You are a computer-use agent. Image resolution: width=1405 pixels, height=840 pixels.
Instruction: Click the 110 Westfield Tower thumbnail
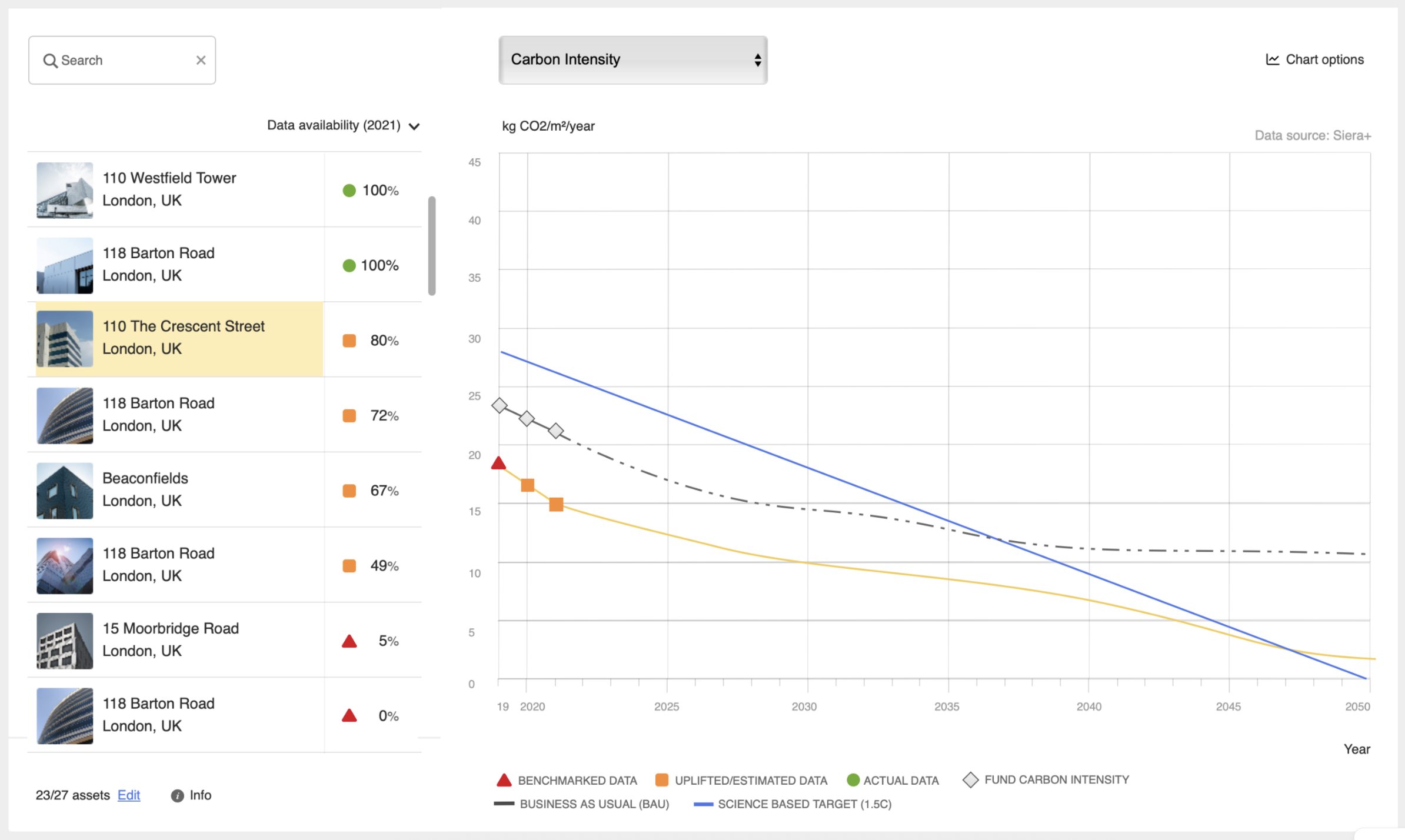coord(65,190)
